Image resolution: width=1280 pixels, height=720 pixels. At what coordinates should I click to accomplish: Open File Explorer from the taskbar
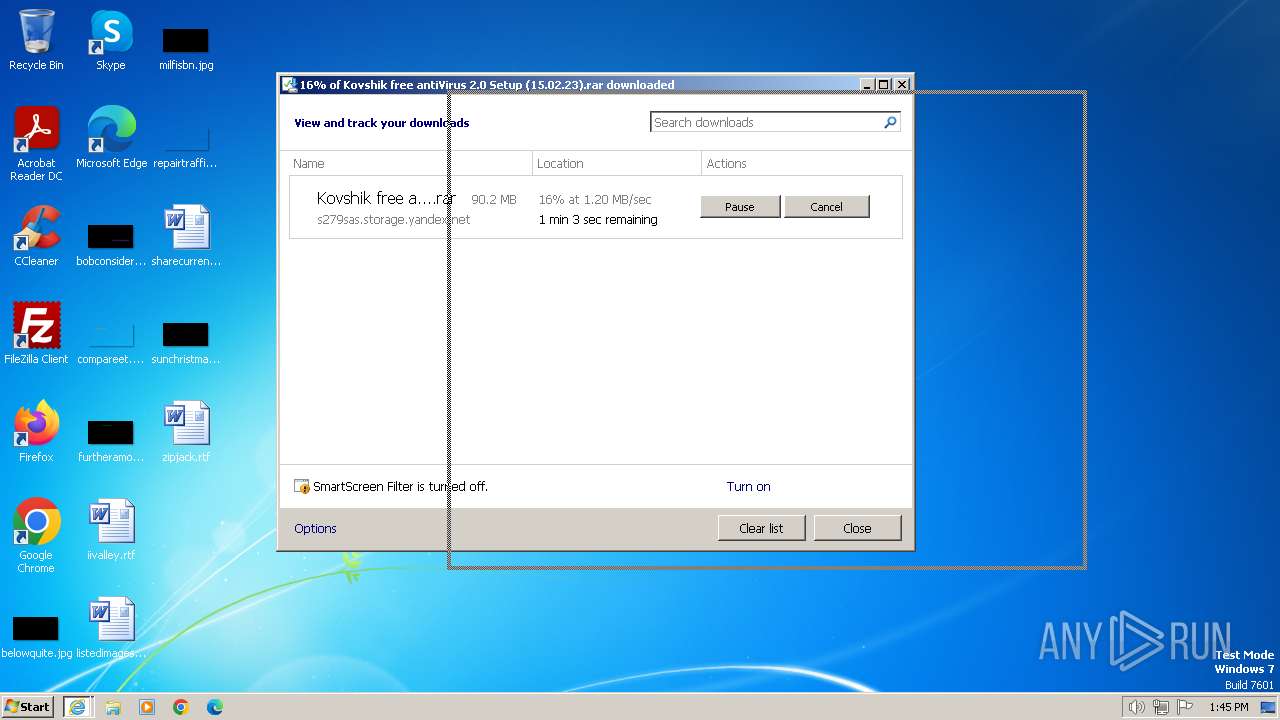[x=113, y=707]
